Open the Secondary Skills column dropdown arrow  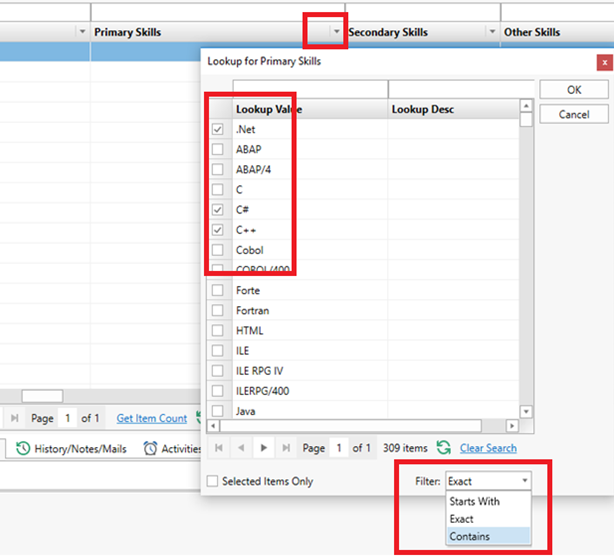point(492,31)
